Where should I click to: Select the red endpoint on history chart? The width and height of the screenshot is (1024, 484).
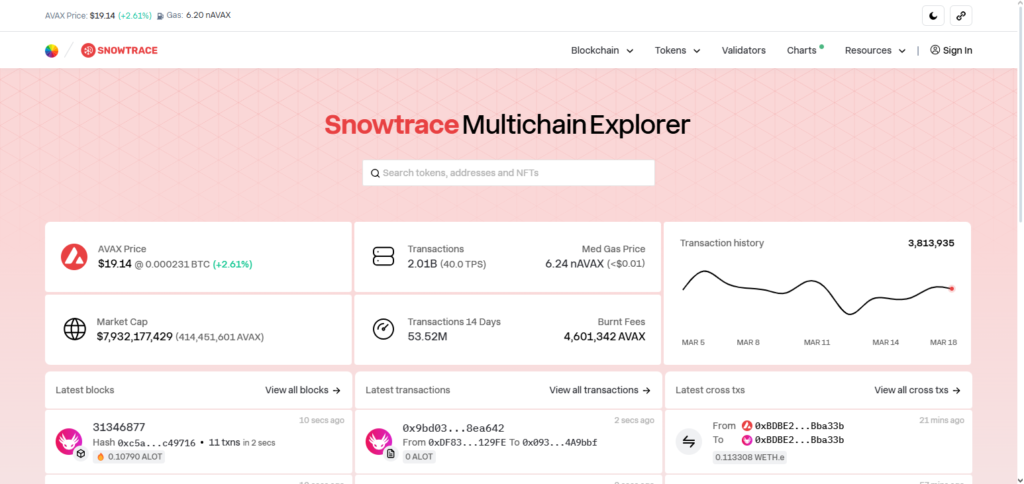point(952,288)
